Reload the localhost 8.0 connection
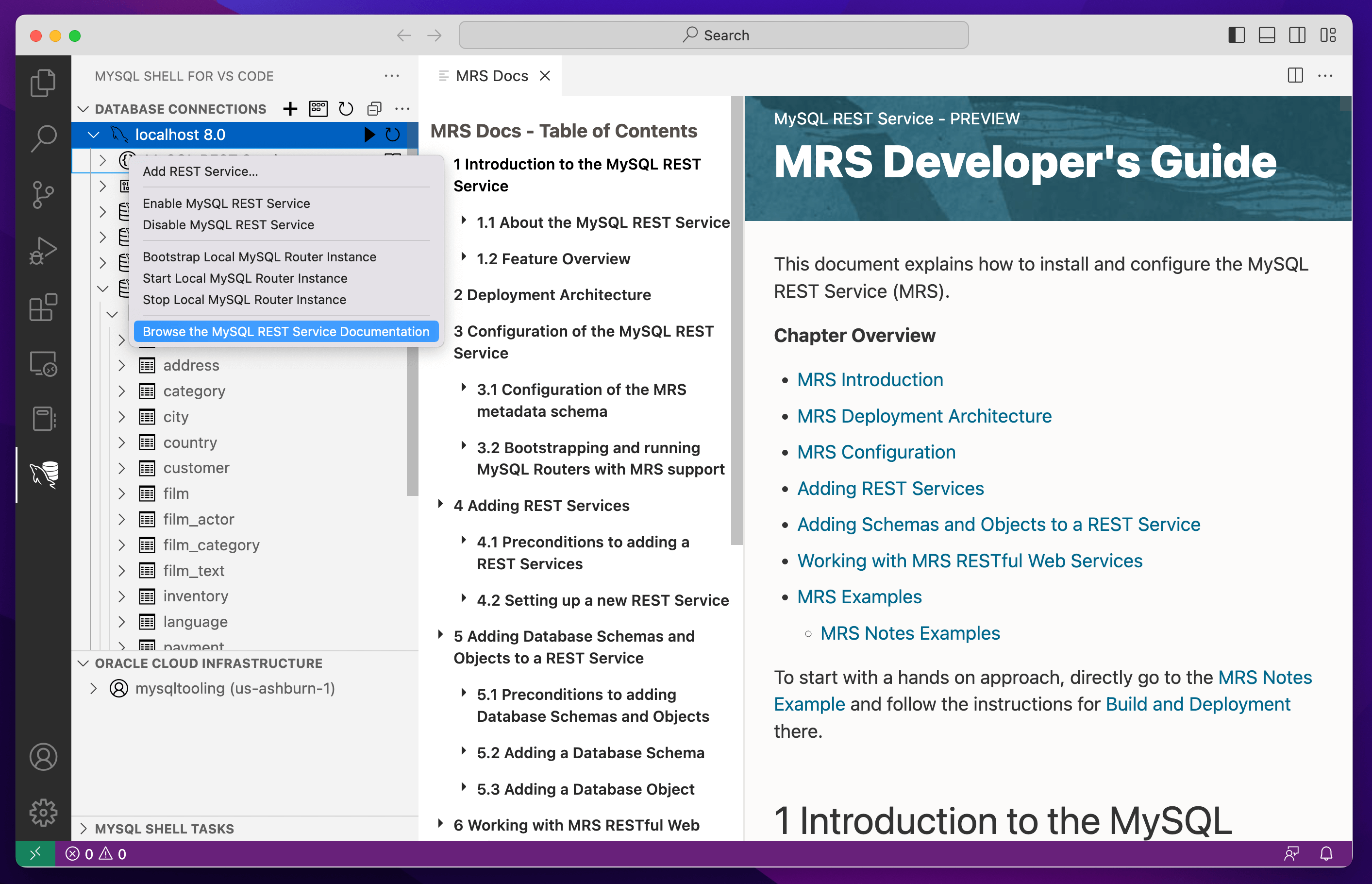 (x=393, y=135)
